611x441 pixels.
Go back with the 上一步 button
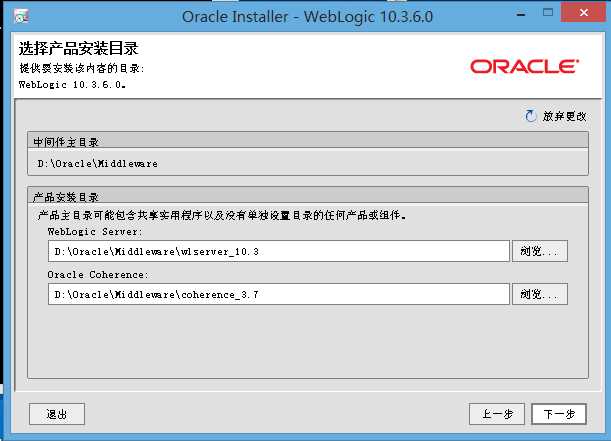497,414
